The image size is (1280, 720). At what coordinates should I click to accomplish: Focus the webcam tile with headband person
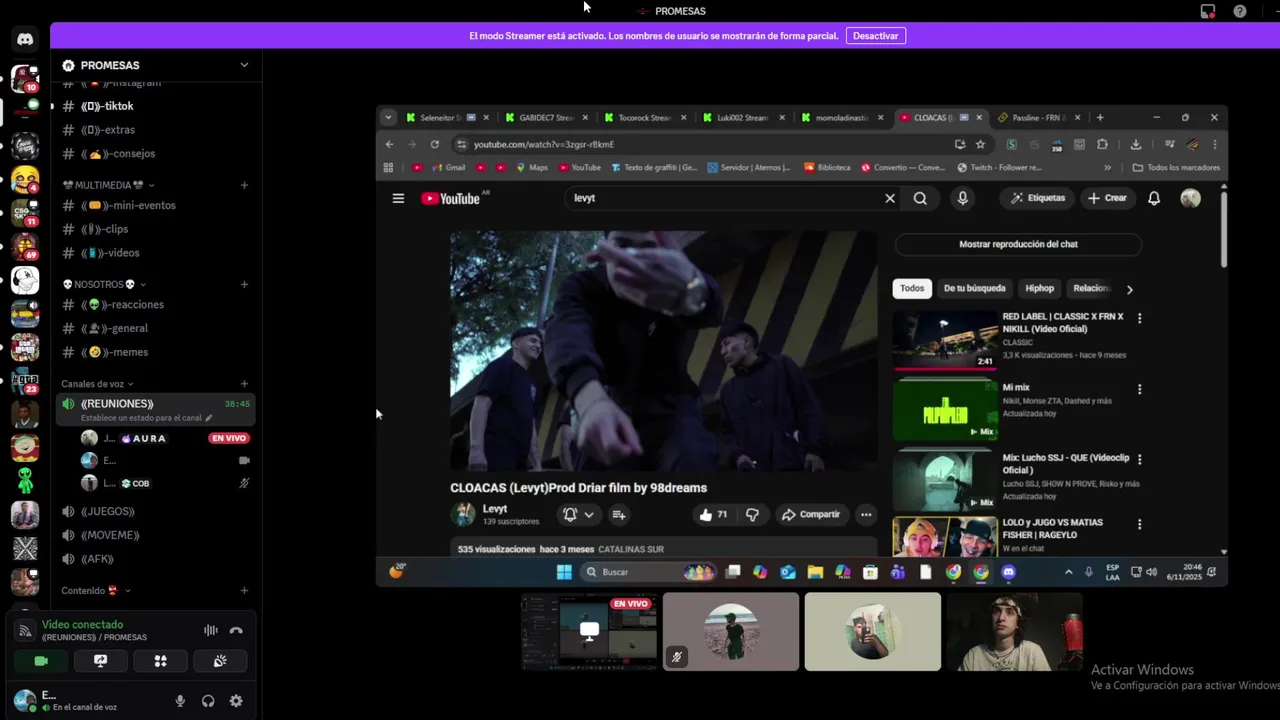click(x=1014, y=632)
